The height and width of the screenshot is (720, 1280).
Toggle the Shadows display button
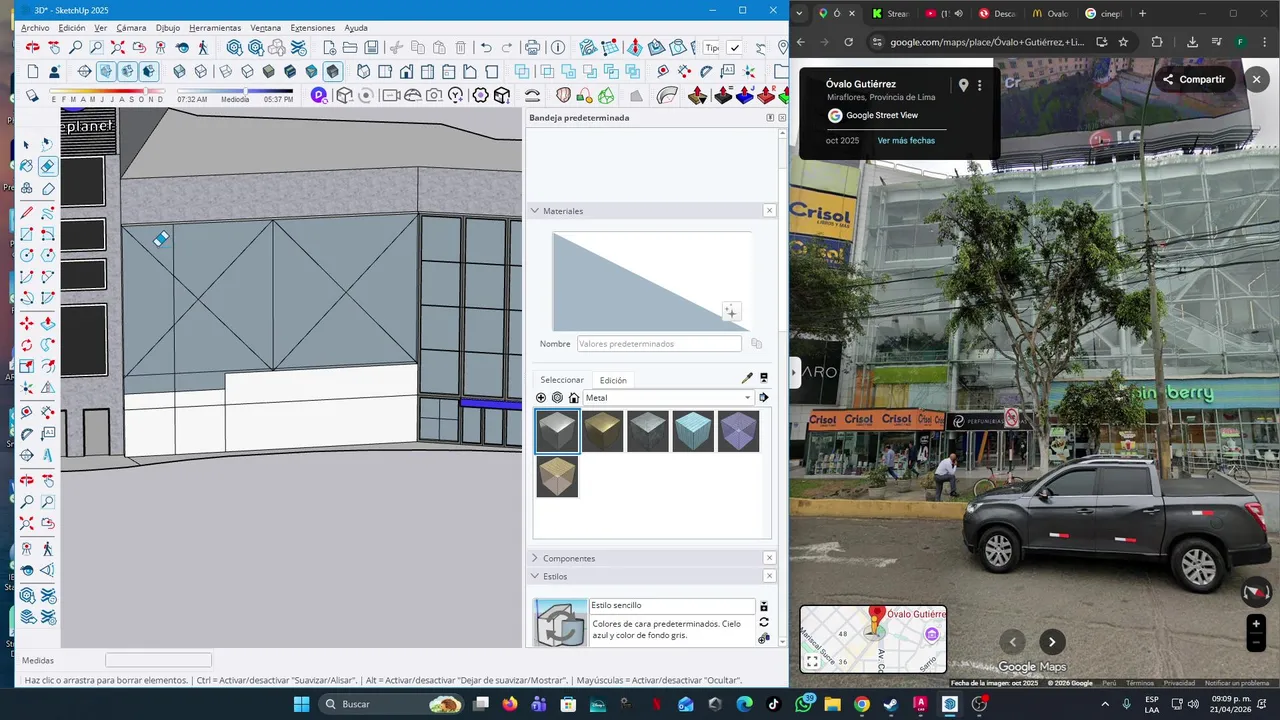click(x=32, y=95)
